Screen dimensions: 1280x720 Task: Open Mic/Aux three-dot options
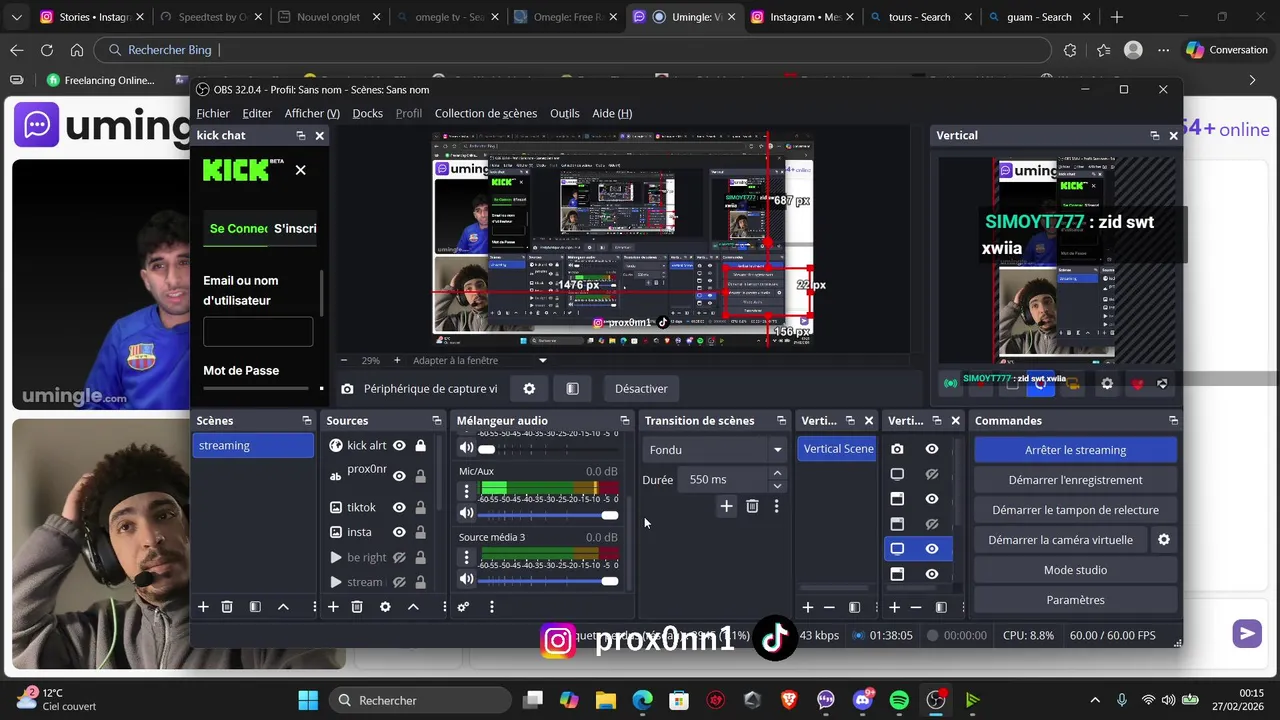tap(466, 491)
